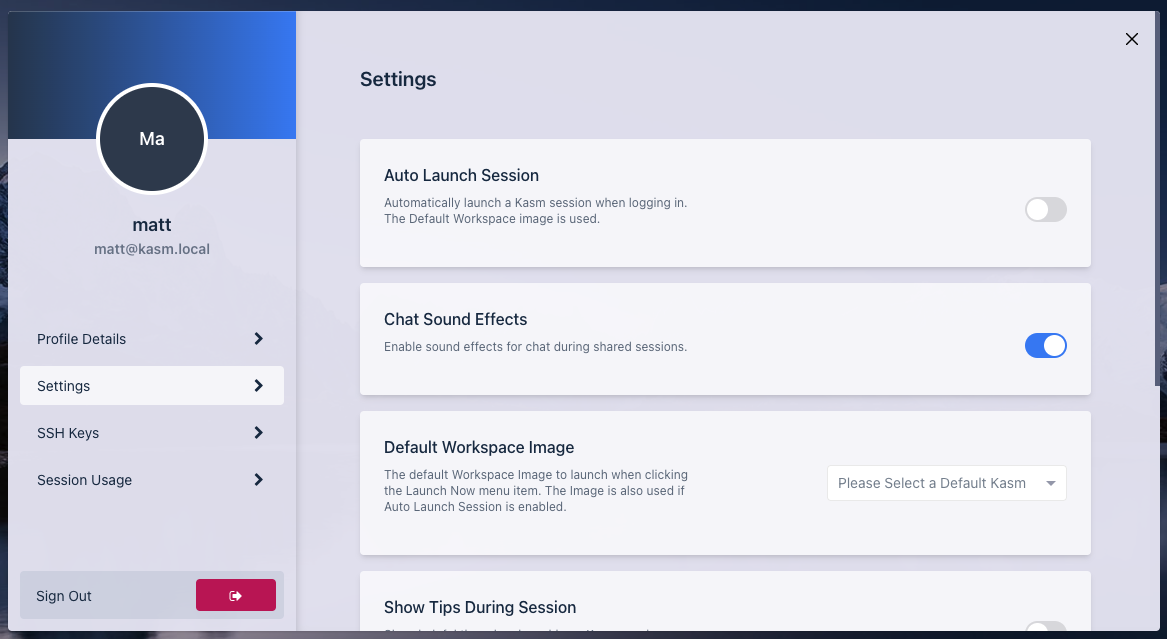This screenshot has width=1167, height=639.
Task: Click chevron next to Session Usage
Action: point(258,480)
